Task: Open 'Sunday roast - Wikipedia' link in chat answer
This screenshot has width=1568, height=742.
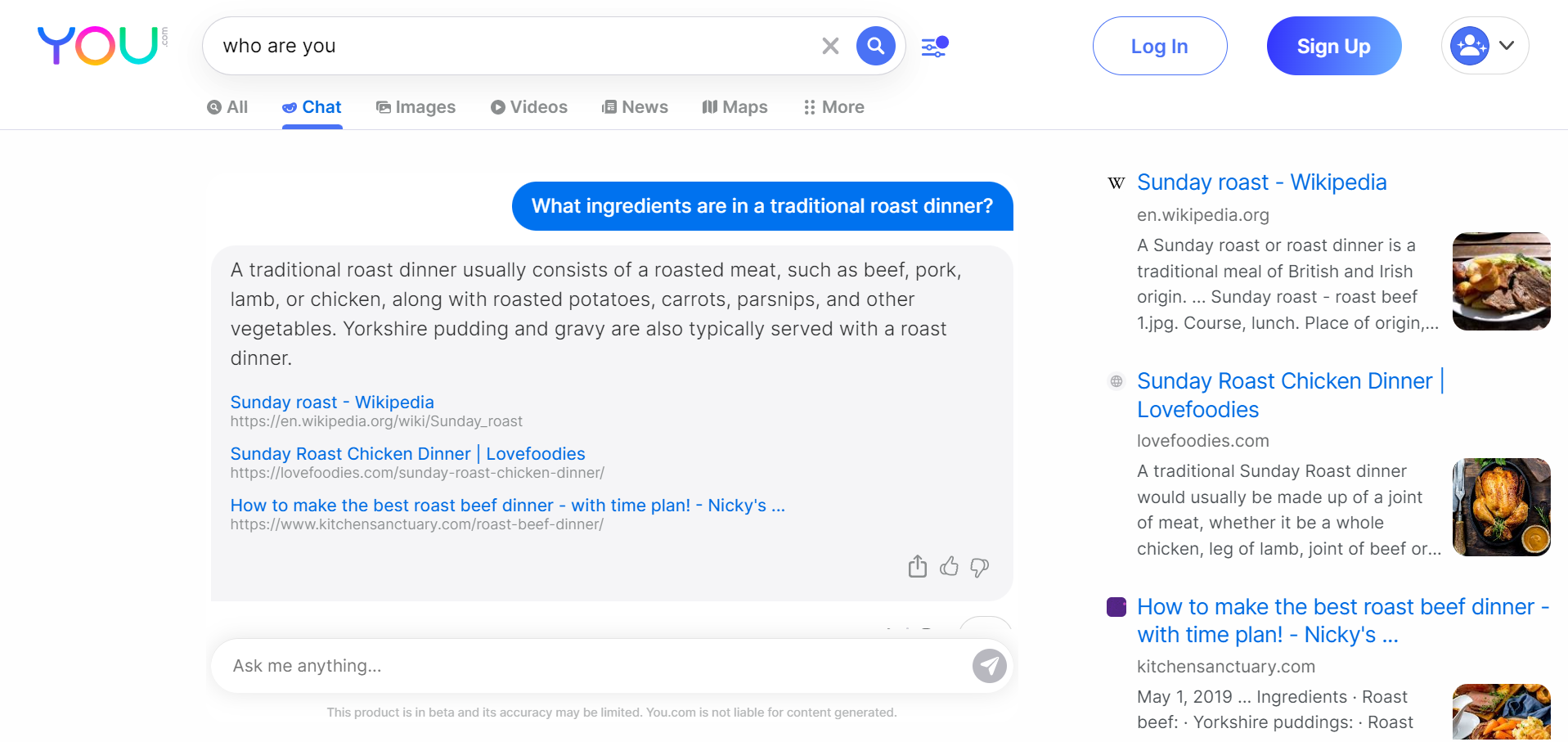Action: click(x=332, y=402)
